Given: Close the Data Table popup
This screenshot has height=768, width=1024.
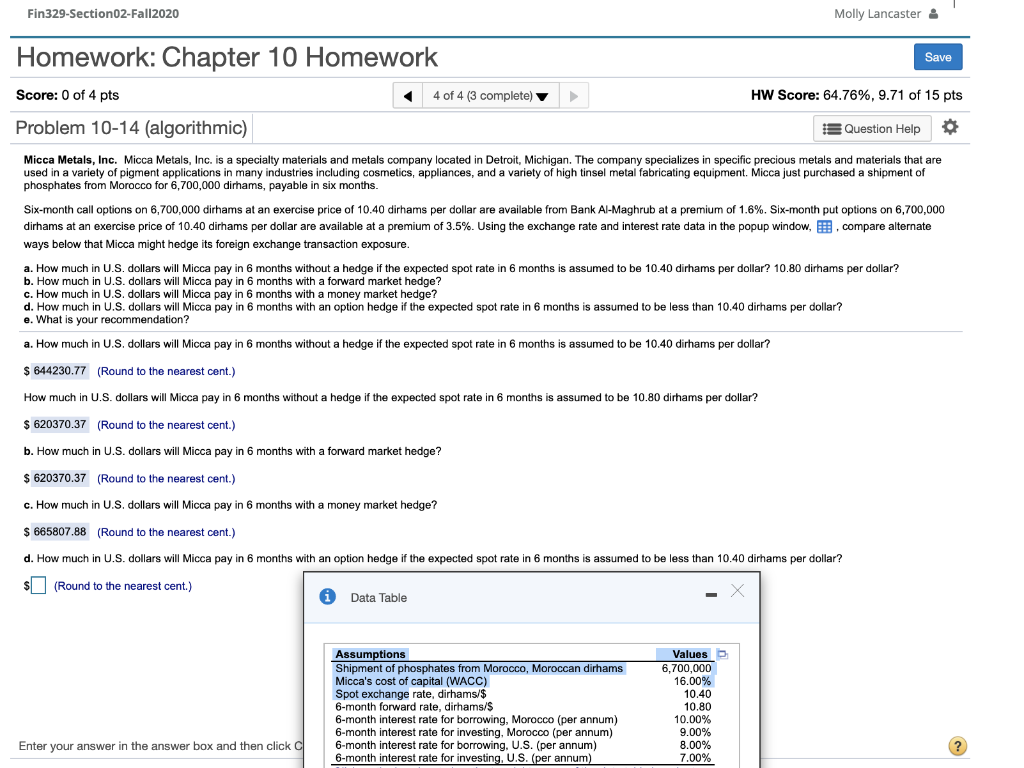Looking at the screenshot, I should pyautogui.click(x=737, y=591).
